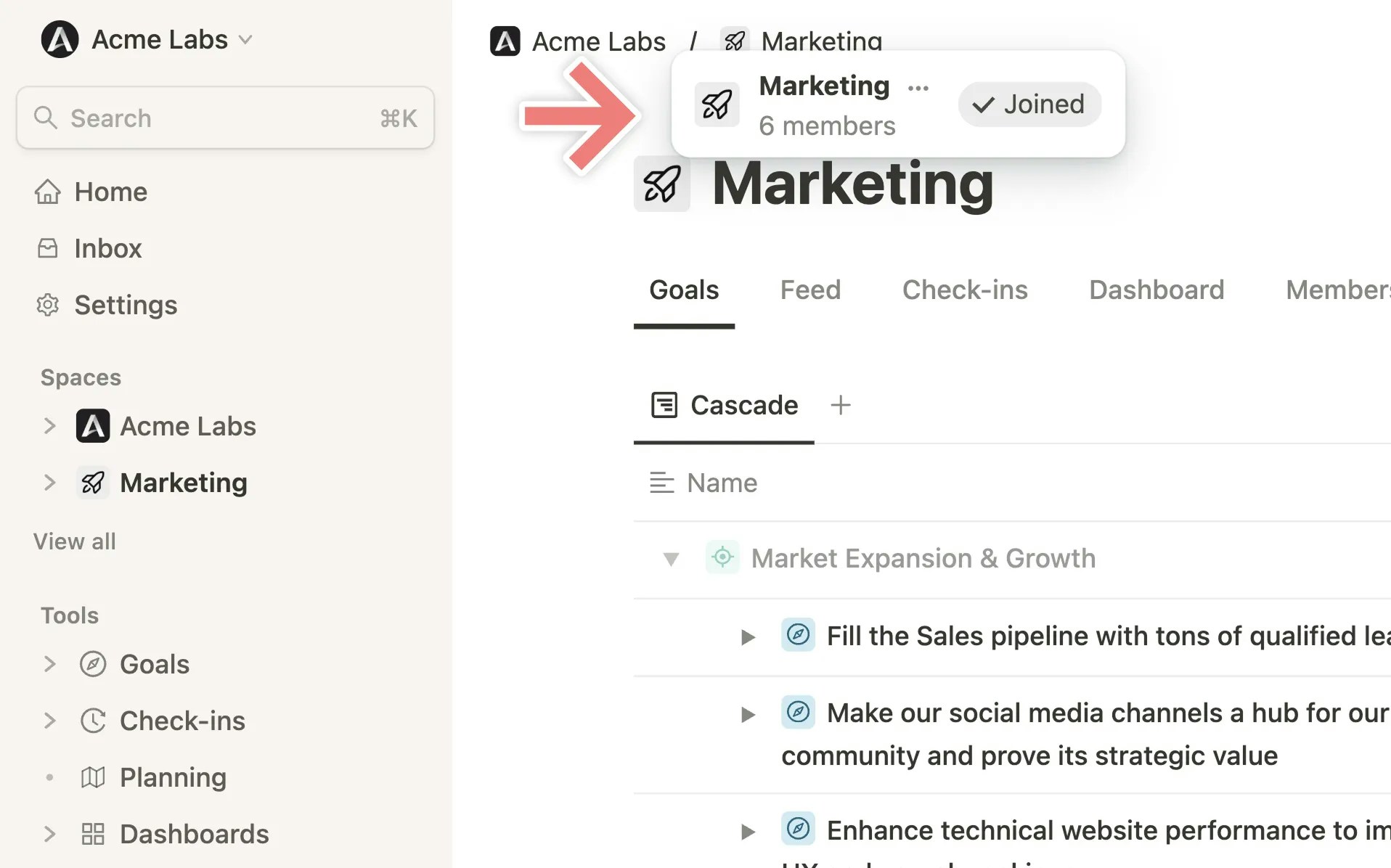Click the Goals compass icon in Tools
This screenshot has height=868, width=1391.
93,665
